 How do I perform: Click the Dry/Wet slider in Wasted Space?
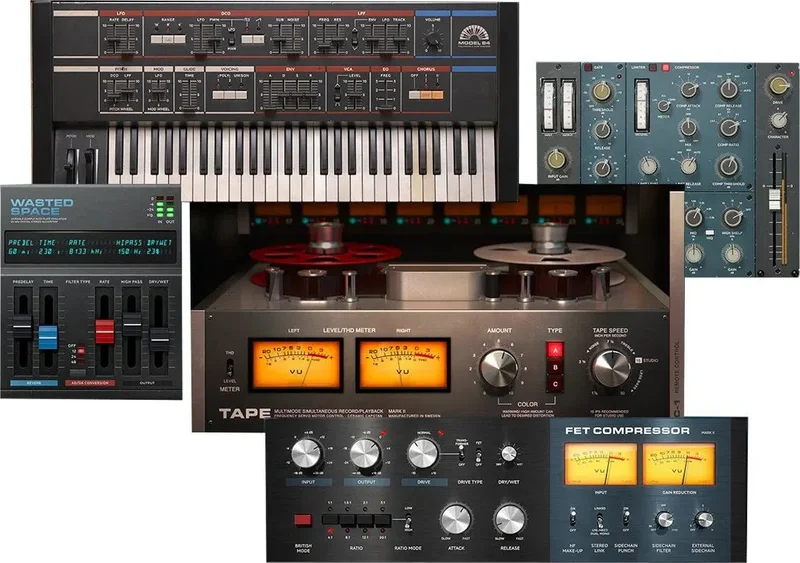[159, 339]
